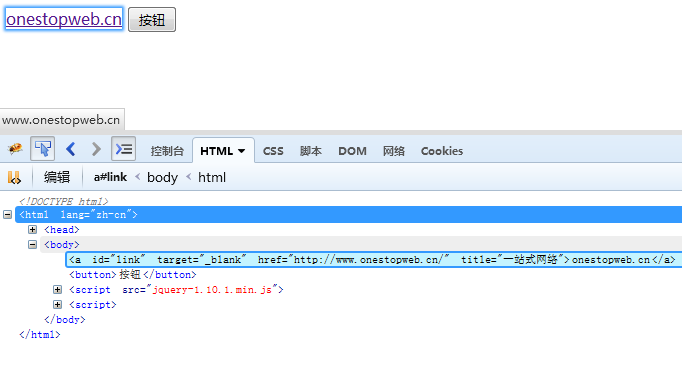Click the target="_blank" attribute
682x387 pixels.
coord(202,260)
